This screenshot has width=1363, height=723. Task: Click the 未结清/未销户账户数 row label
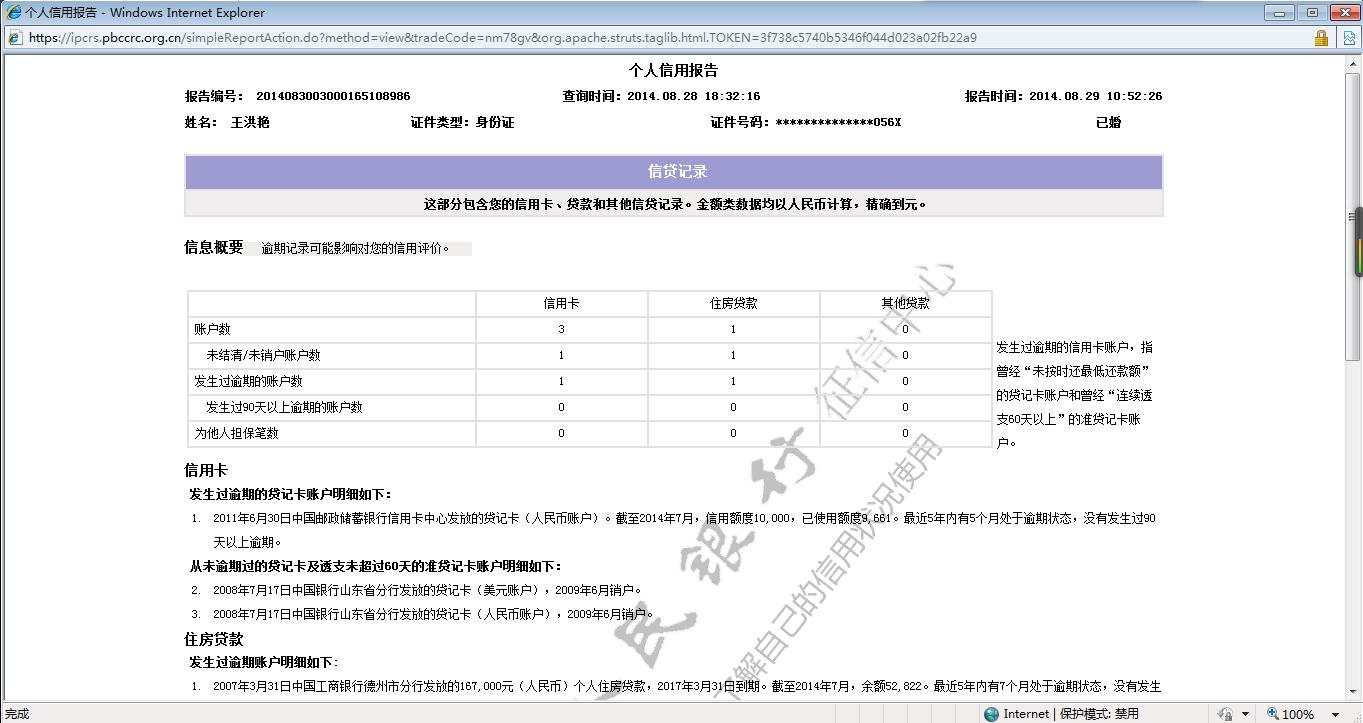(263, 356)
